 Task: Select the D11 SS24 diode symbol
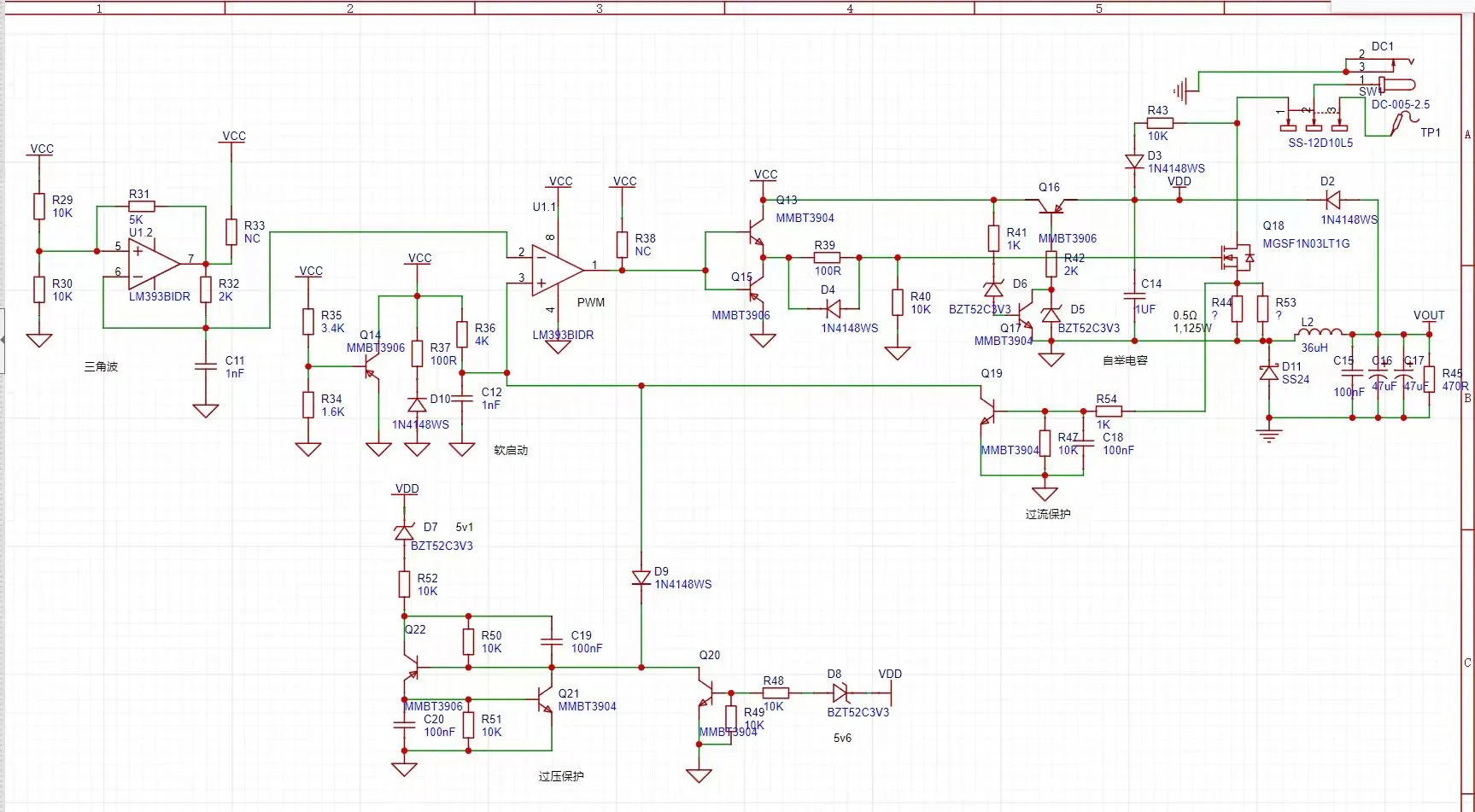click(x=1269, y=373)
